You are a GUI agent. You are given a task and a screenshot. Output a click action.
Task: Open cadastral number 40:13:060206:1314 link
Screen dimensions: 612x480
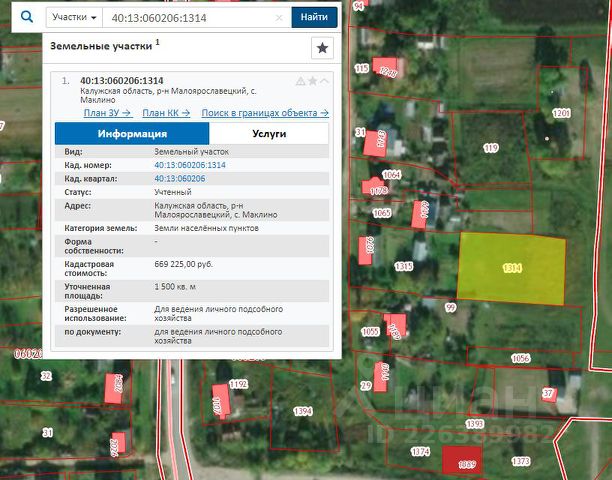(189, 164)
